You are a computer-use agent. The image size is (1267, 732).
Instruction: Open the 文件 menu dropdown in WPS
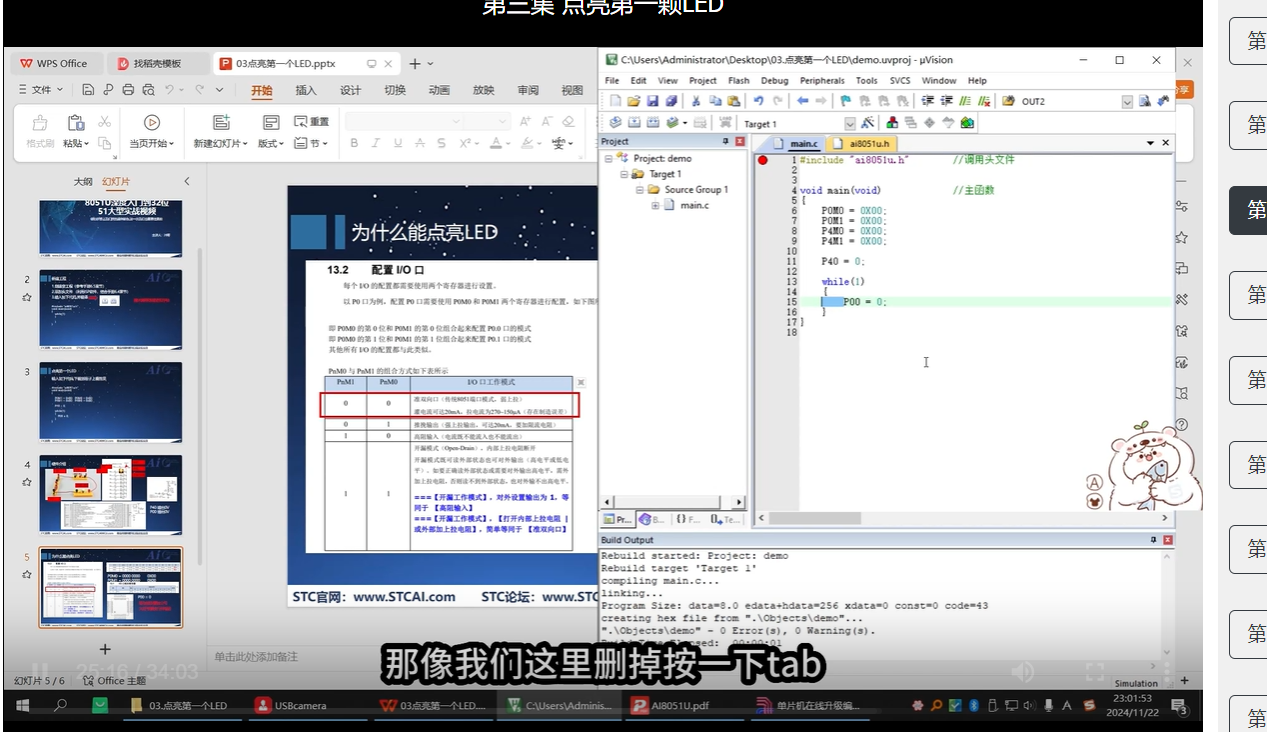pos(40,90)
